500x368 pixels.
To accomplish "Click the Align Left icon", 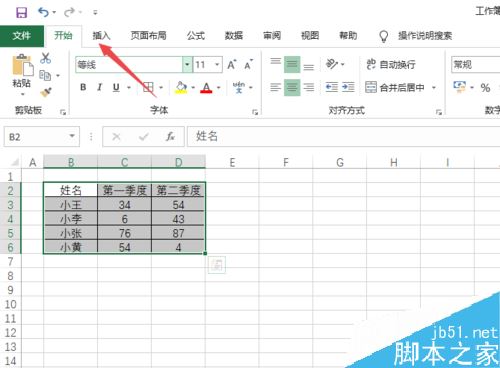I will tap(275, 87).
